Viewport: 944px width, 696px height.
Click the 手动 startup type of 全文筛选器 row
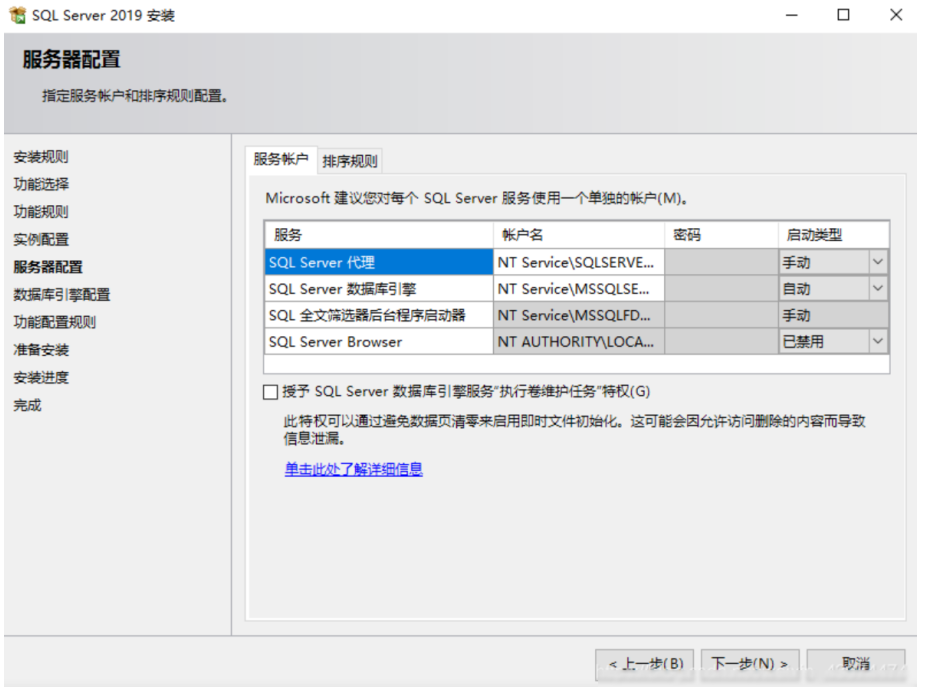833,315
